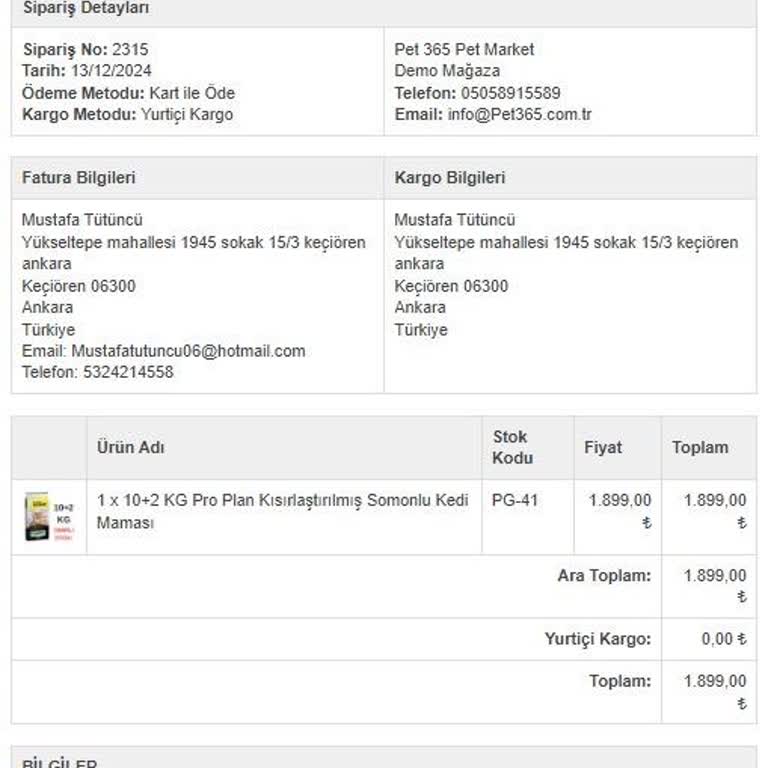
Task: Select the Ürün Adı column header
Action: click(131, 447)
